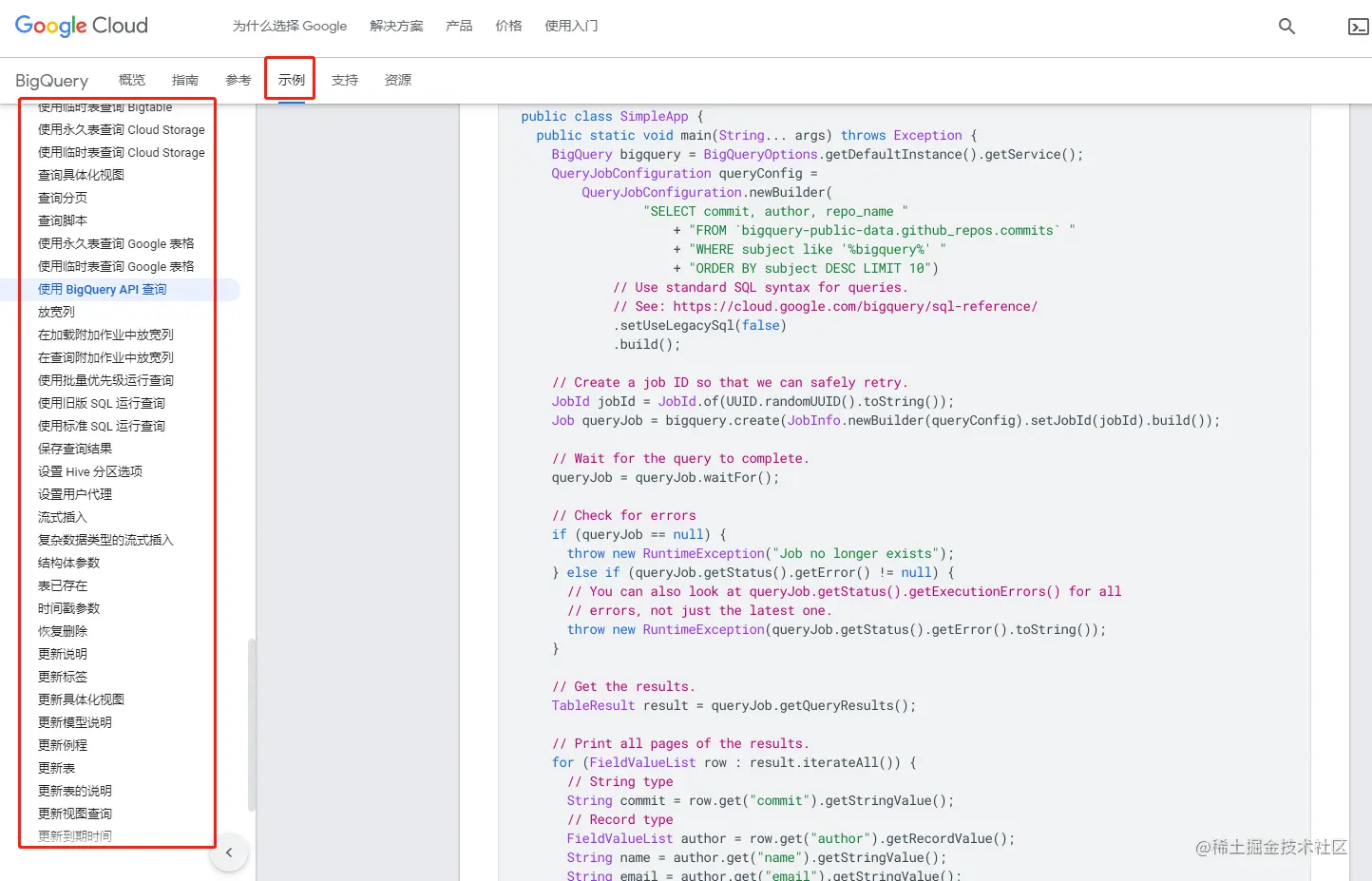Switch to the 指南 tab
Image resolution: width=1372 pixels, height=881 pixels.
185,80
